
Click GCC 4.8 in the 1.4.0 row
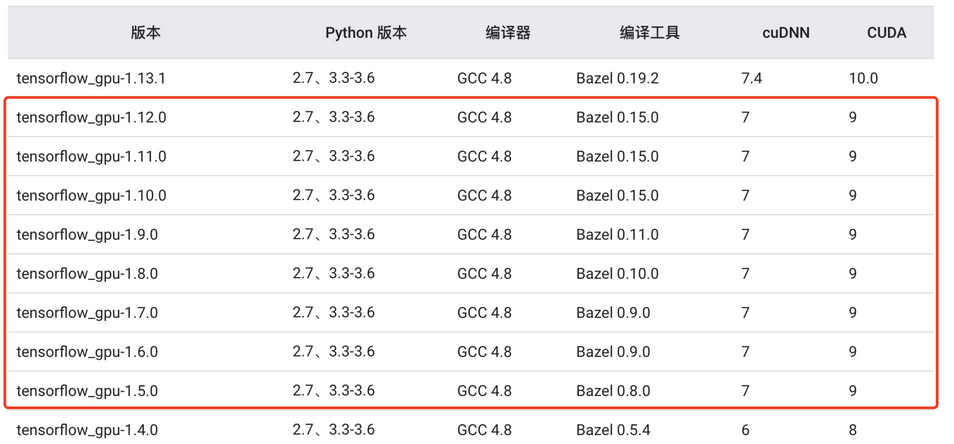tap(484, 430)
